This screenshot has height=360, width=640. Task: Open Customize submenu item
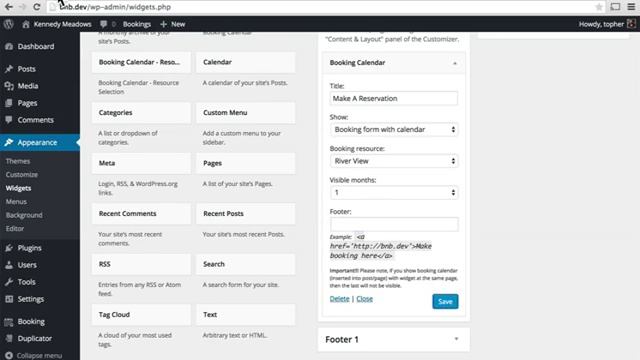pos(22,175)
